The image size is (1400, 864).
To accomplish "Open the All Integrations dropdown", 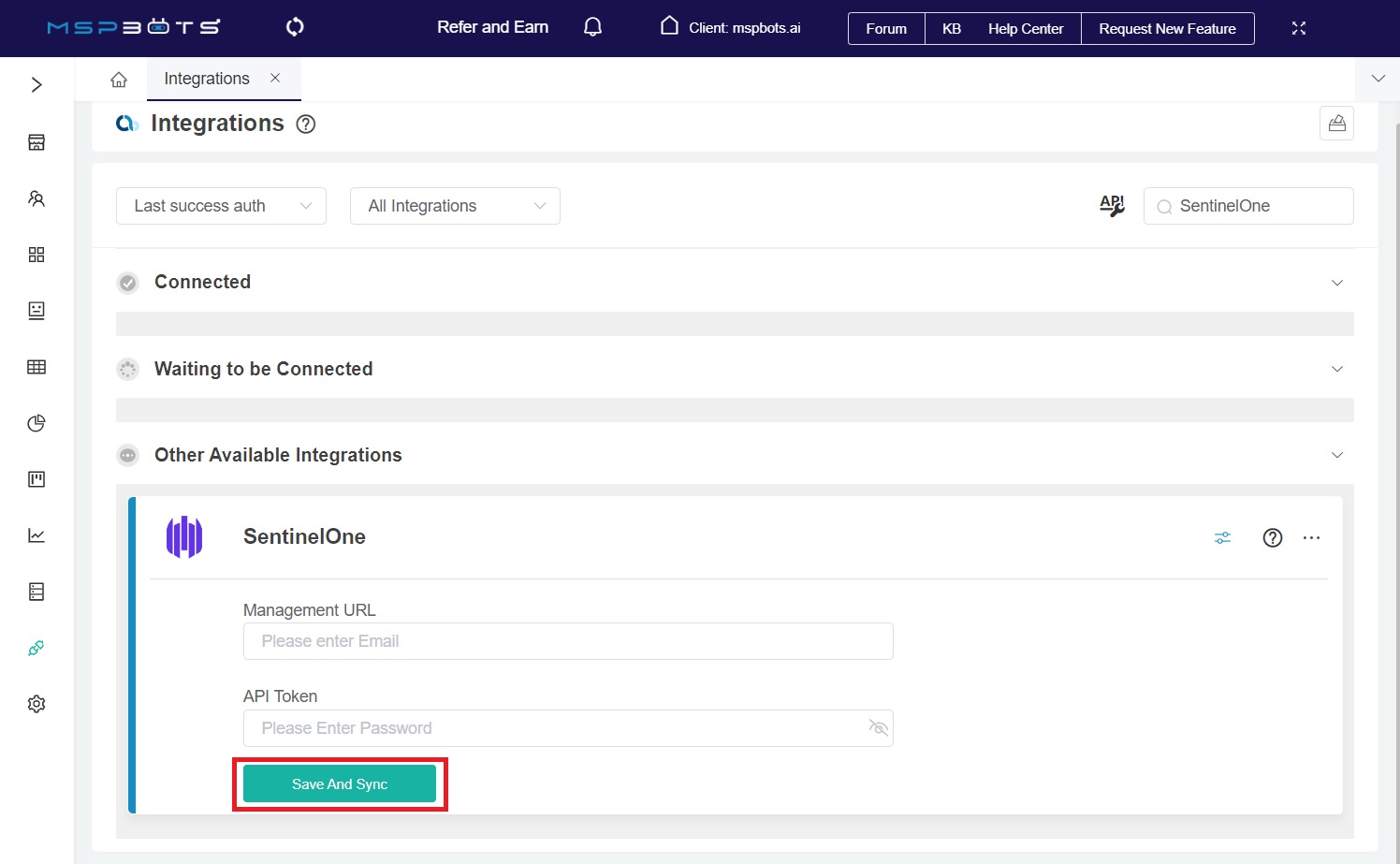I will pos(455,205).
